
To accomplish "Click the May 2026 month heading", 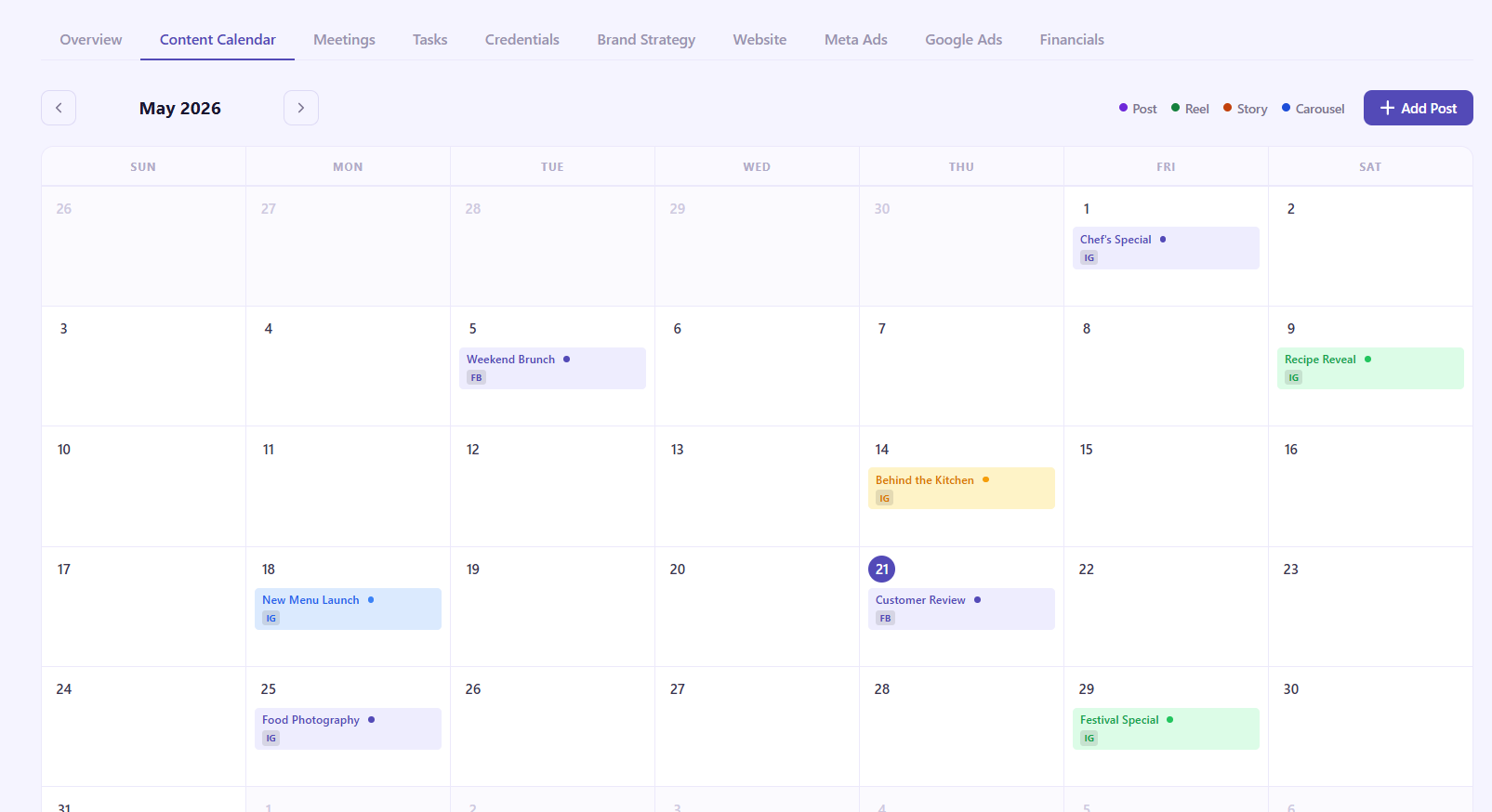I will 180,108.
